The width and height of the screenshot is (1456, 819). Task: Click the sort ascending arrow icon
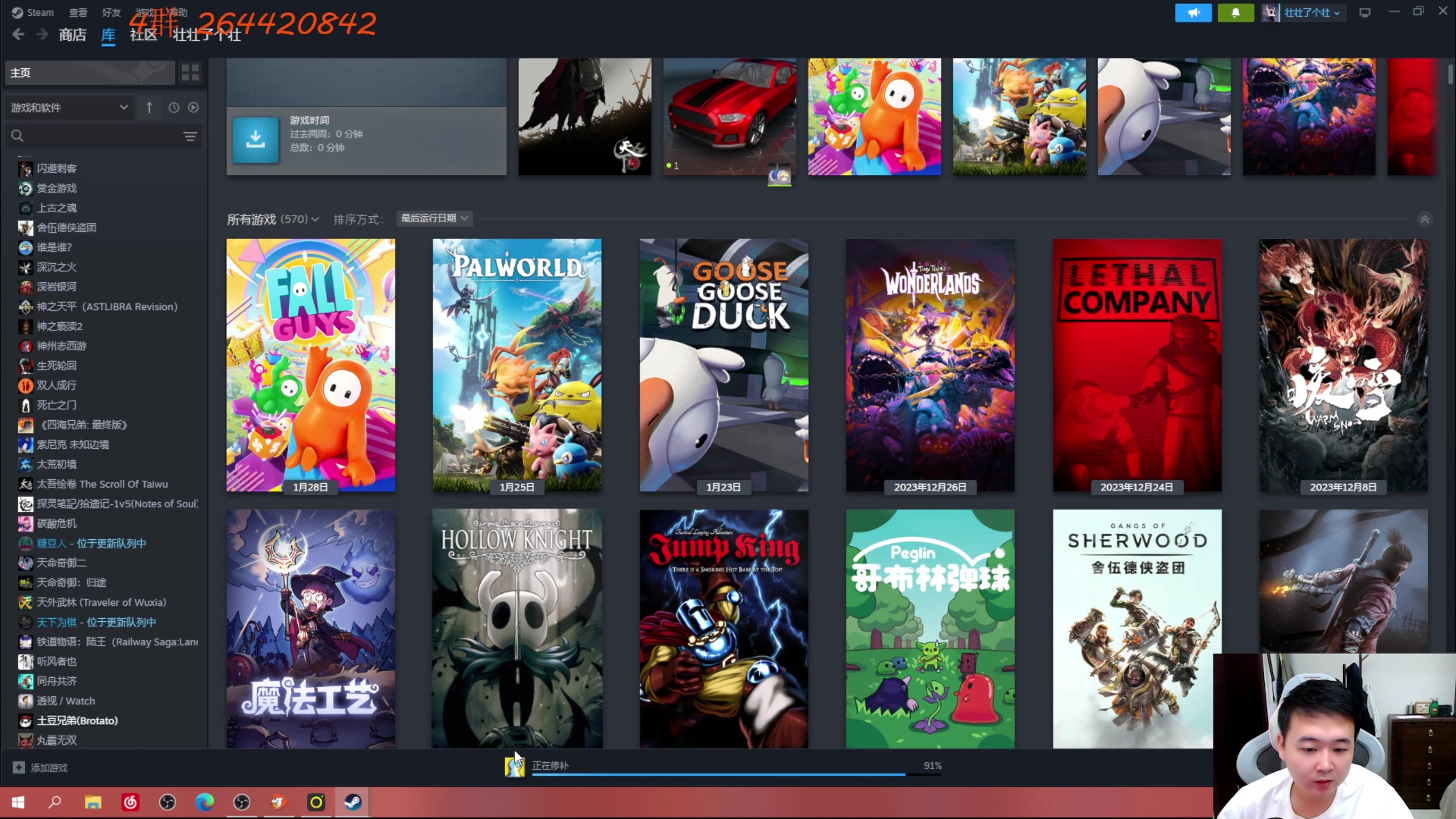tap(149, 108)
